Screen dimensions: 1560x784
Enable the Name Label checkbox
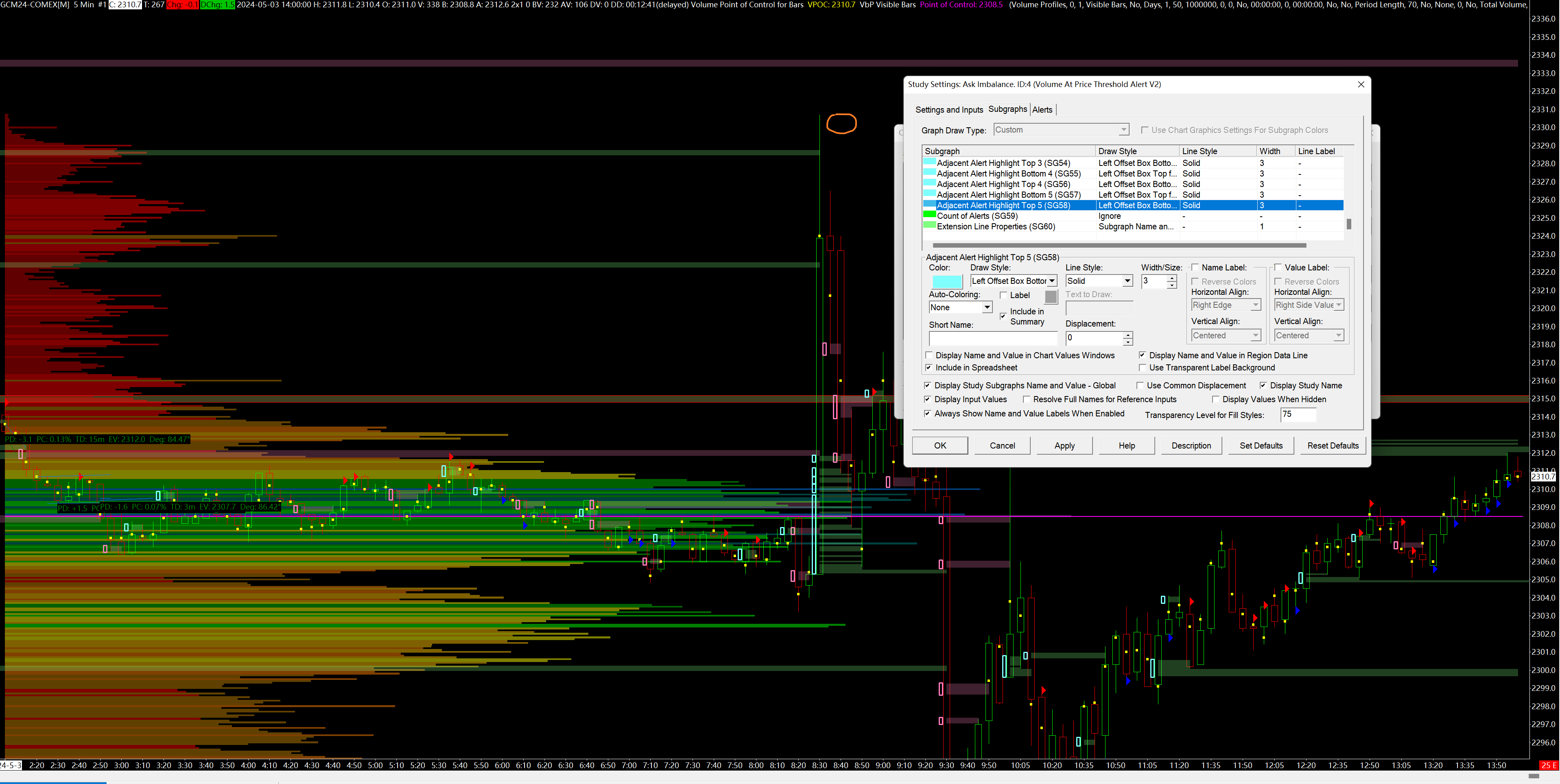pyautogui.click(x=1195, y=268)
